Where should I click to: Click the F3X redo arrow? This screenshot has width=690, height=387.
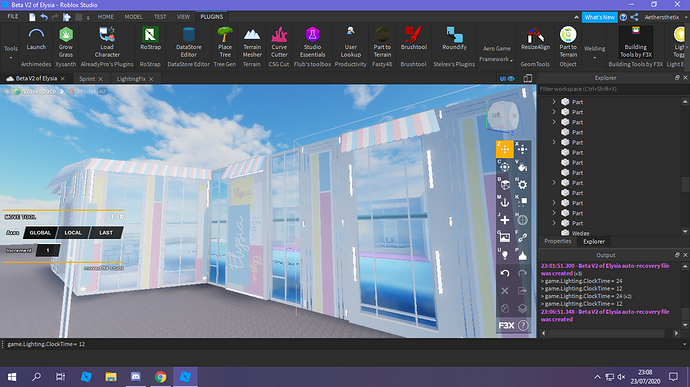(x=522, y=273)
